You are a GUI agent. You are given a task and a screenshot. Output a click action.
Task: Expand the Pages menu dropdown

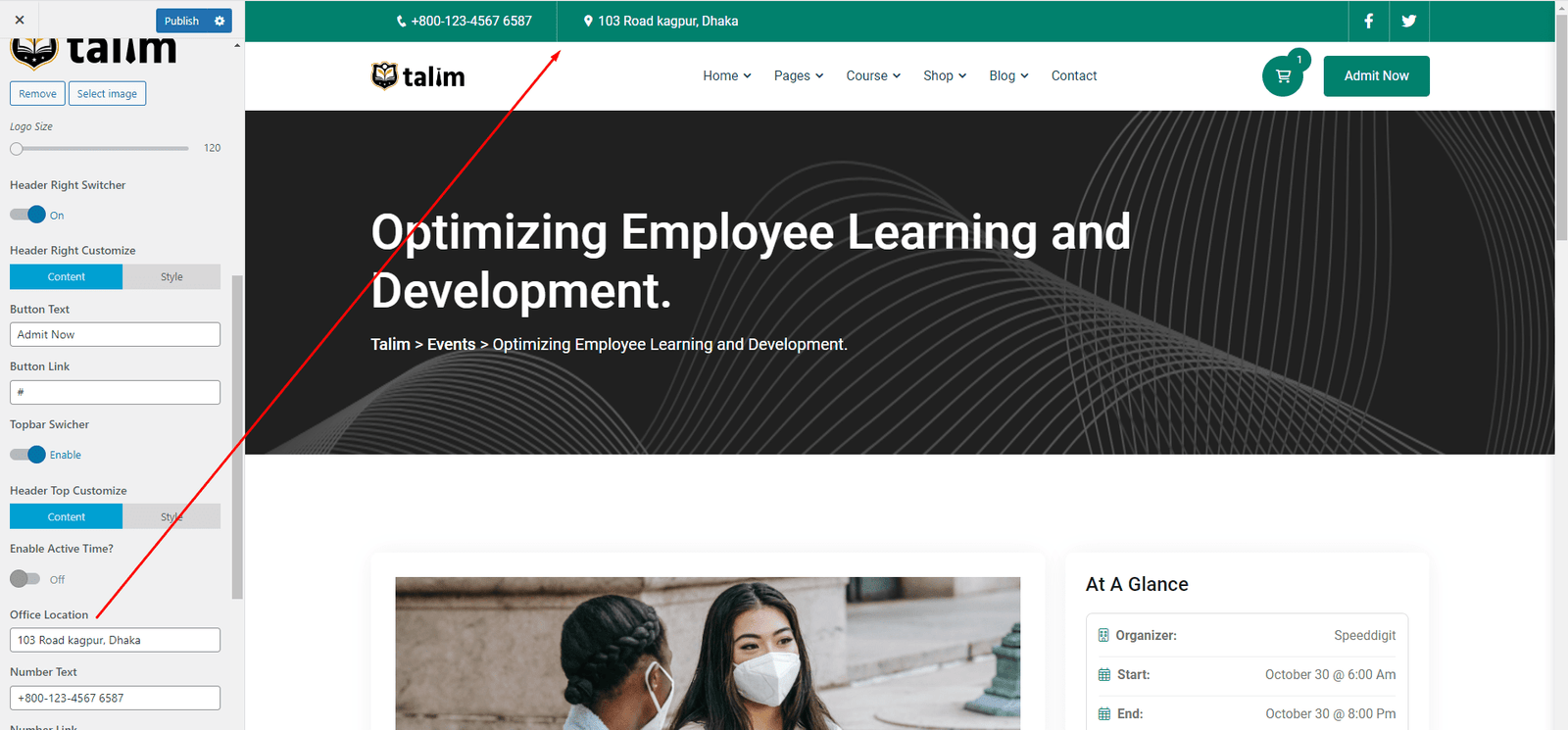[798, 75]
